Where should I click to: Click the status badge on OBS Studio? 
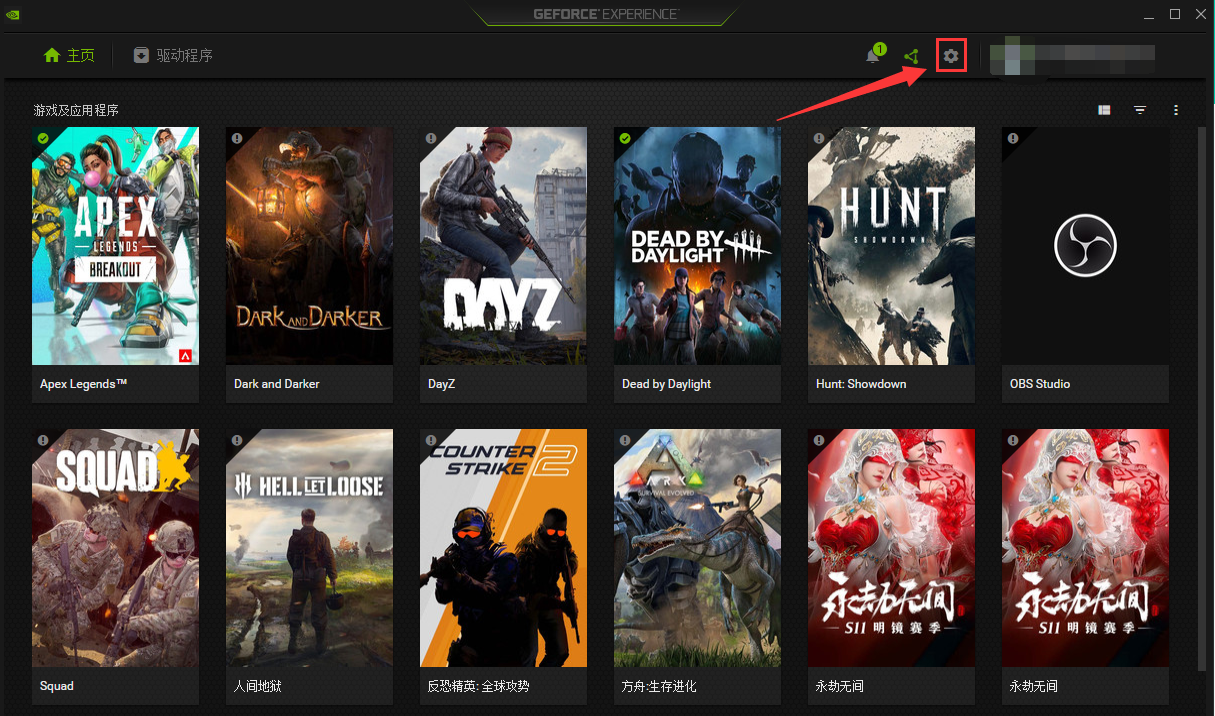tap(1013, 138)
